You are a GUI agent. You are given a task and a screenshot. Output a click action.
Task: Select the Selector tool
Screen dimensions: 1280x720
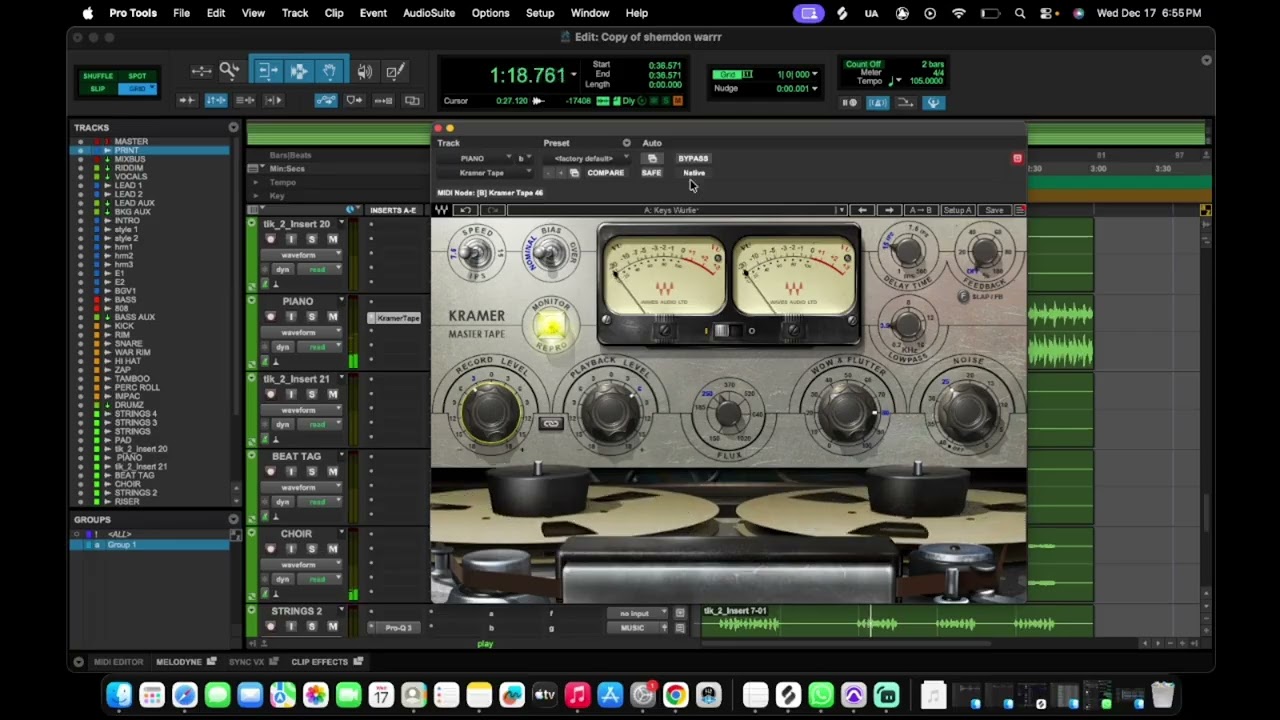[299, 71]
